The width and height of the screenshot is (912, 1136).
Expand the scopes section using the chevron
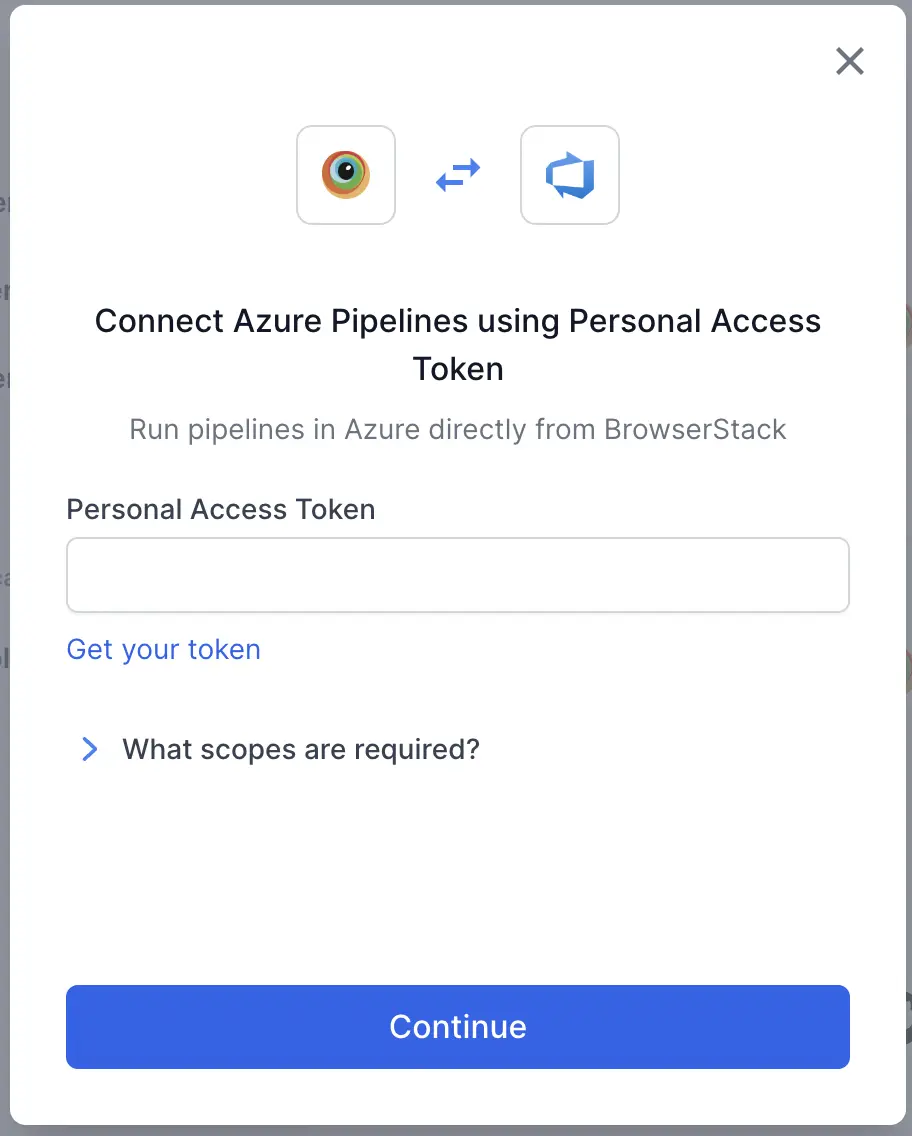pos(90,749)
